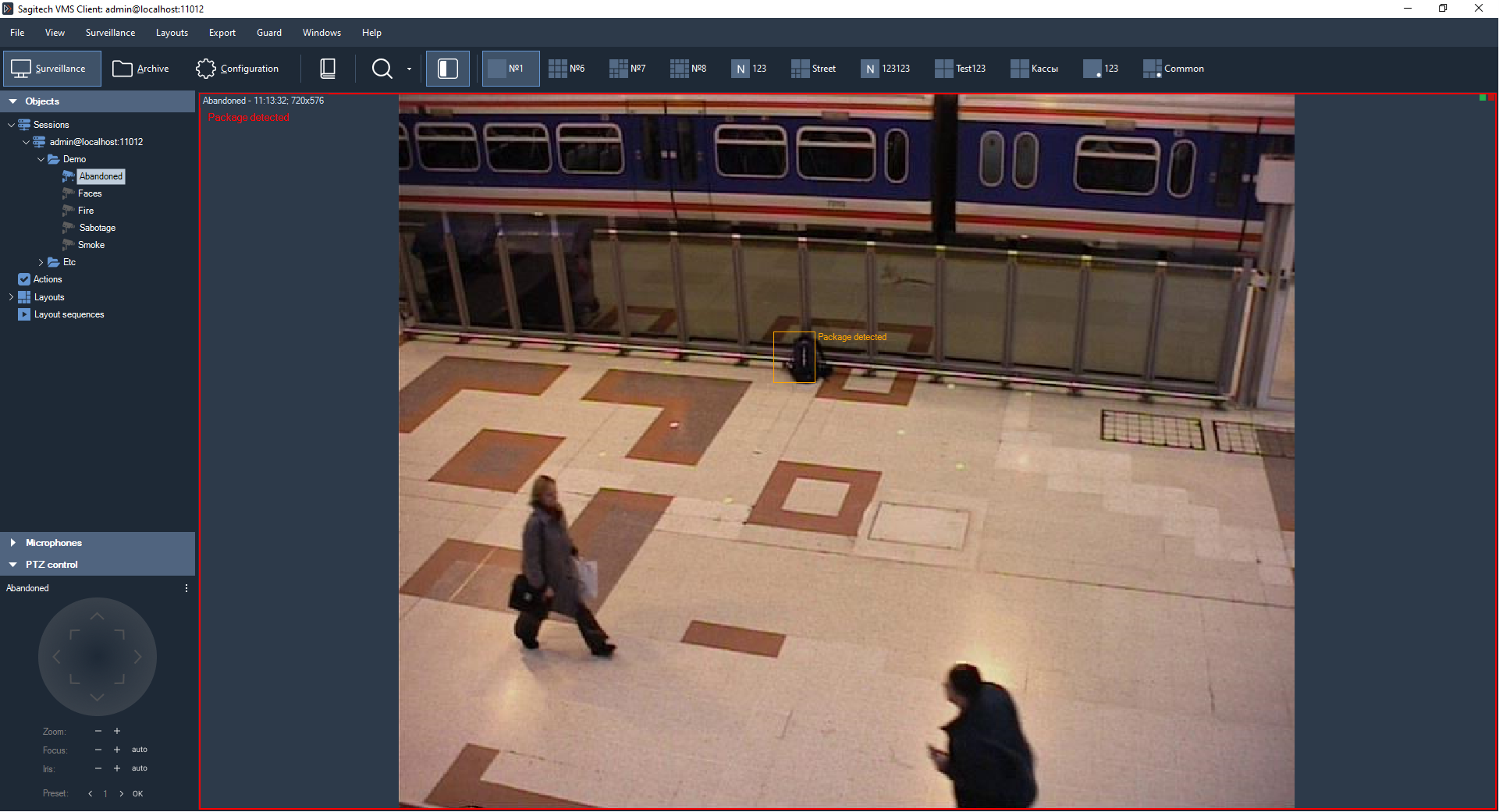Viewport: 1499px width, 812px height.
Task: Switch to the Common layout
Action: pos(1174,69)
